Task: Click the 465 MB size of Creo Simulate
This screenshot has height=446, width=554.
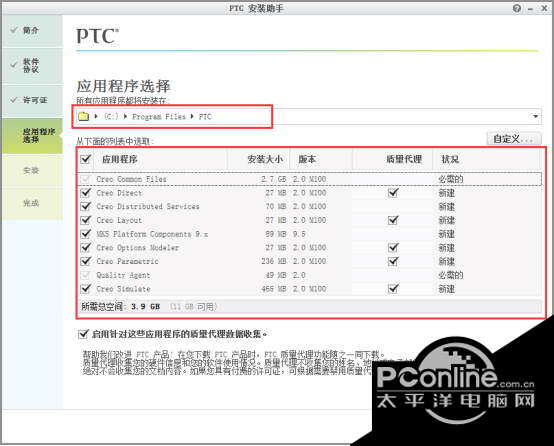Action: [274, 289]
